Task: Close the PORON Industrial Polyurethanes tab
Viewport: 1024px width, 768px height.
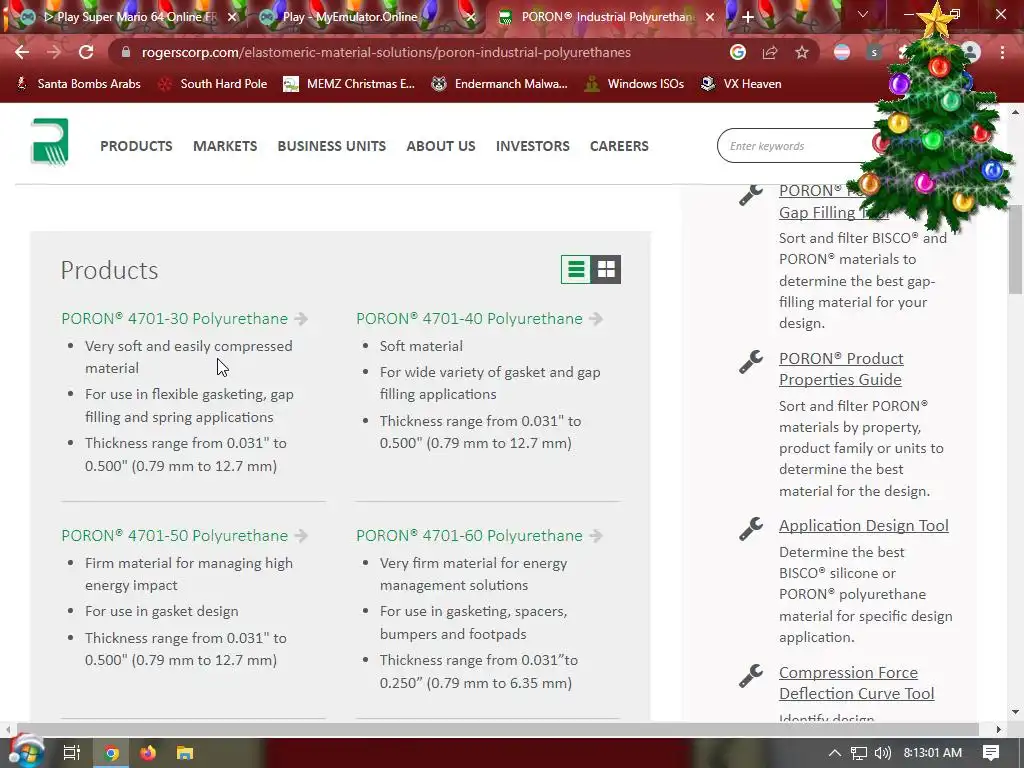Action: 710,17
